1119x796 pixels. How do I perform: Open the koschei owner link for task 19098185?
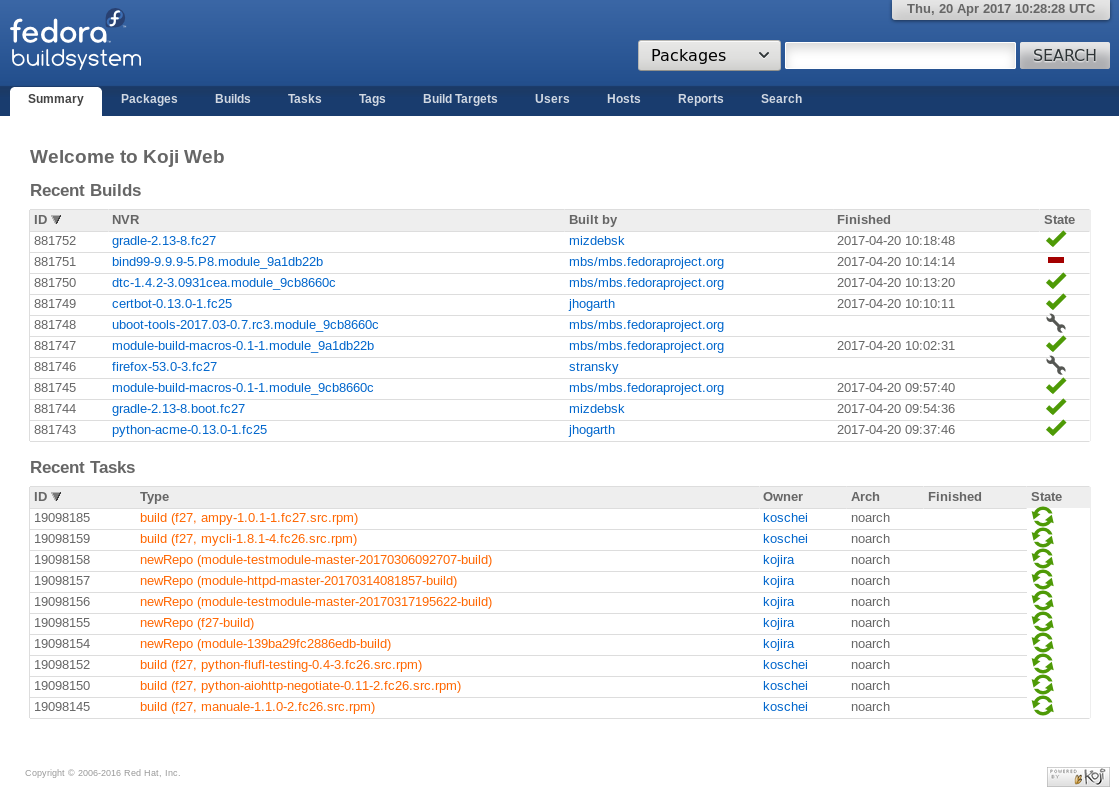(785, 518)
